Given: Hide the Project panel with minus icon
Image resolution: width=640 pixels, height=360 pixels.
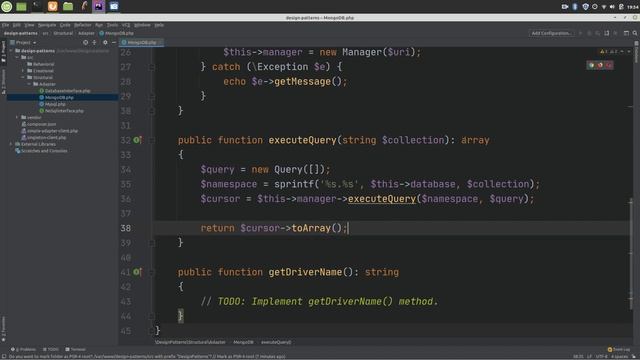Looking at the screenshot, I should pos(113,42).
